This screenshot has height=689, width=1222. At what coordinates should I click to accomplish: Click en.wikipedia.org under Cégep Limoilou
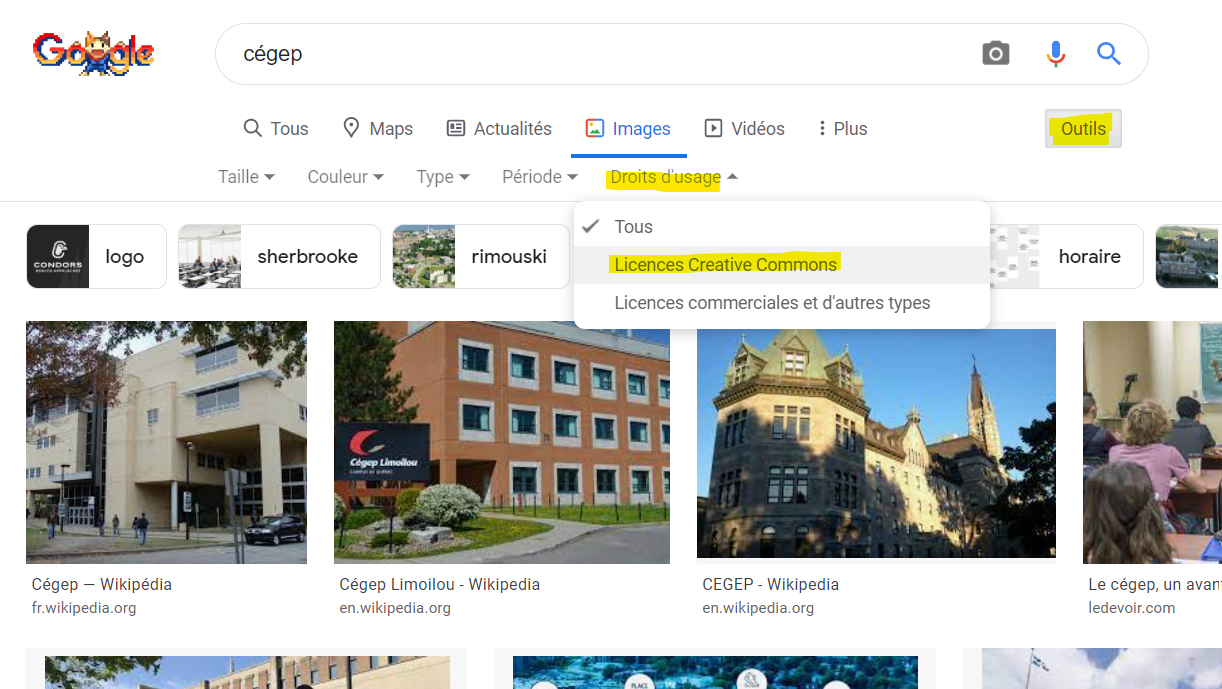point(395,608)
